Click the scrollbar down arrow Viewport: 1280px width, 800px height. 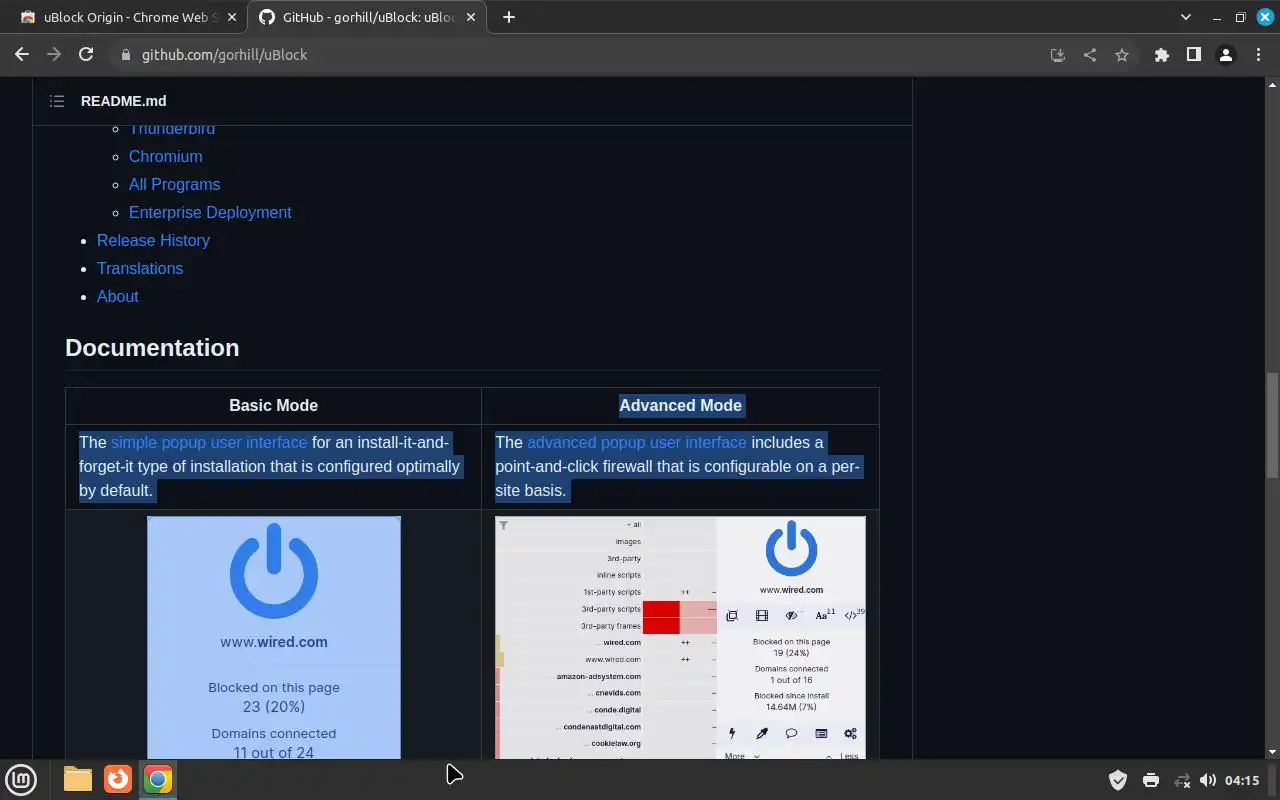(1272, 751)
